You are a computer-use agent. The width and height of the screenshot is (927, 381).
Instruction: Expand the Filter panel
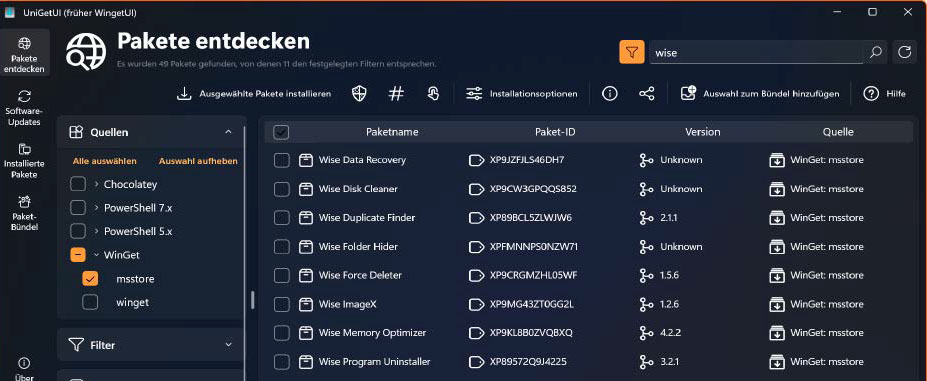pos(228,345)
